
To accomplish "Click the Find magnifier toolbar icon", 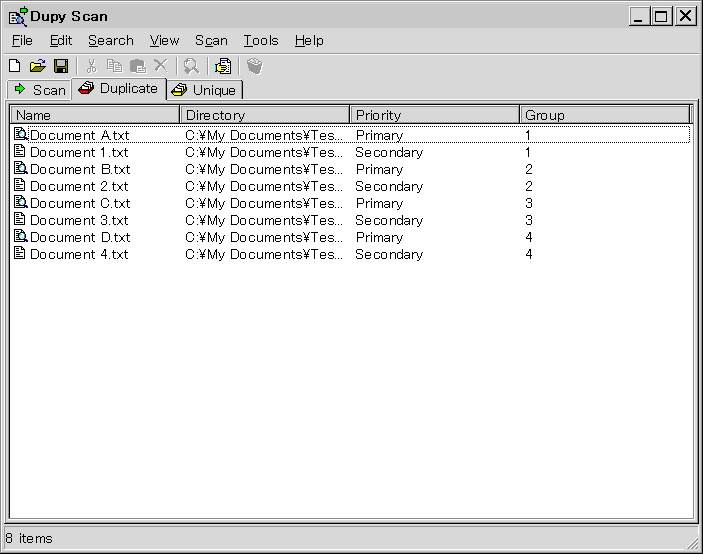I will (x=191, y=66).
